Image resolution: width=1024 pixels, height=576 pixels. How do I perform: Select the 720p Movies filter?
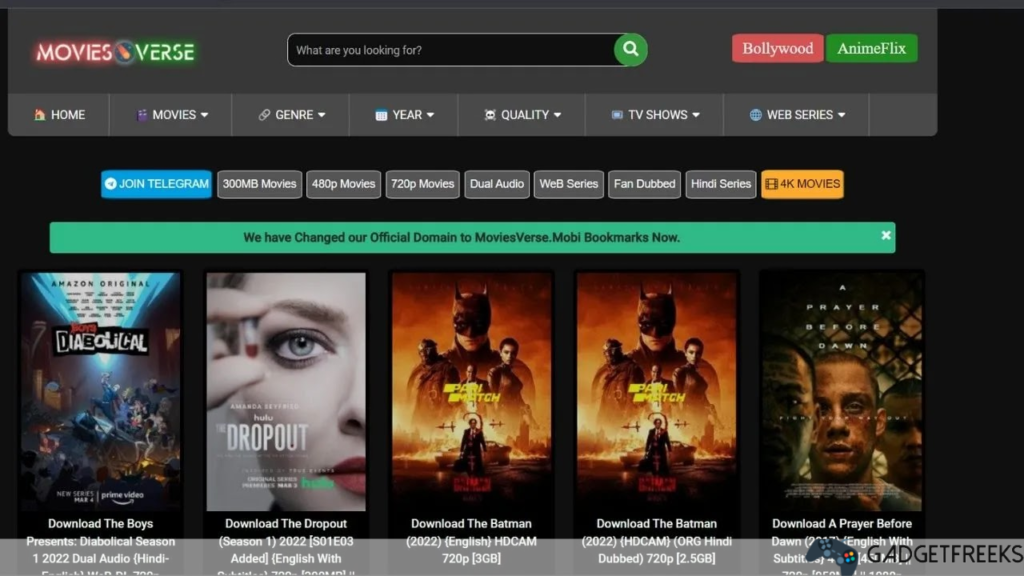(x=421, y=184)
